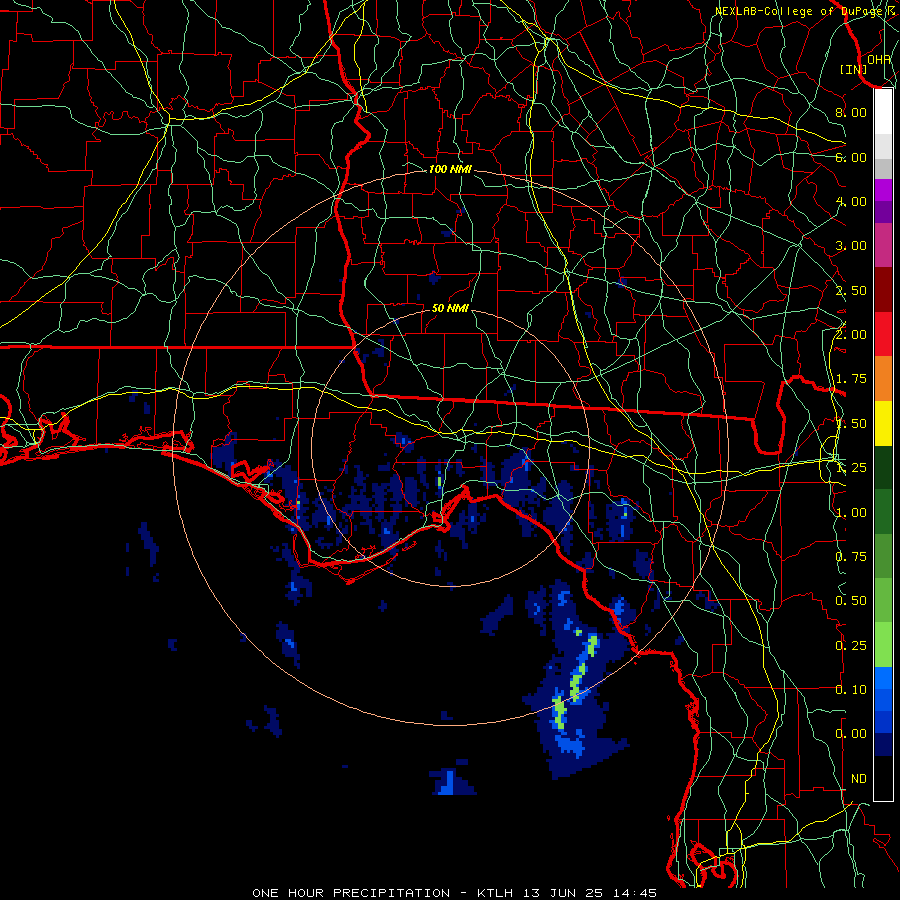Screen dimensions: 900x900
Task: Click the 3.00 legend value
Action: tap(851, 246)
